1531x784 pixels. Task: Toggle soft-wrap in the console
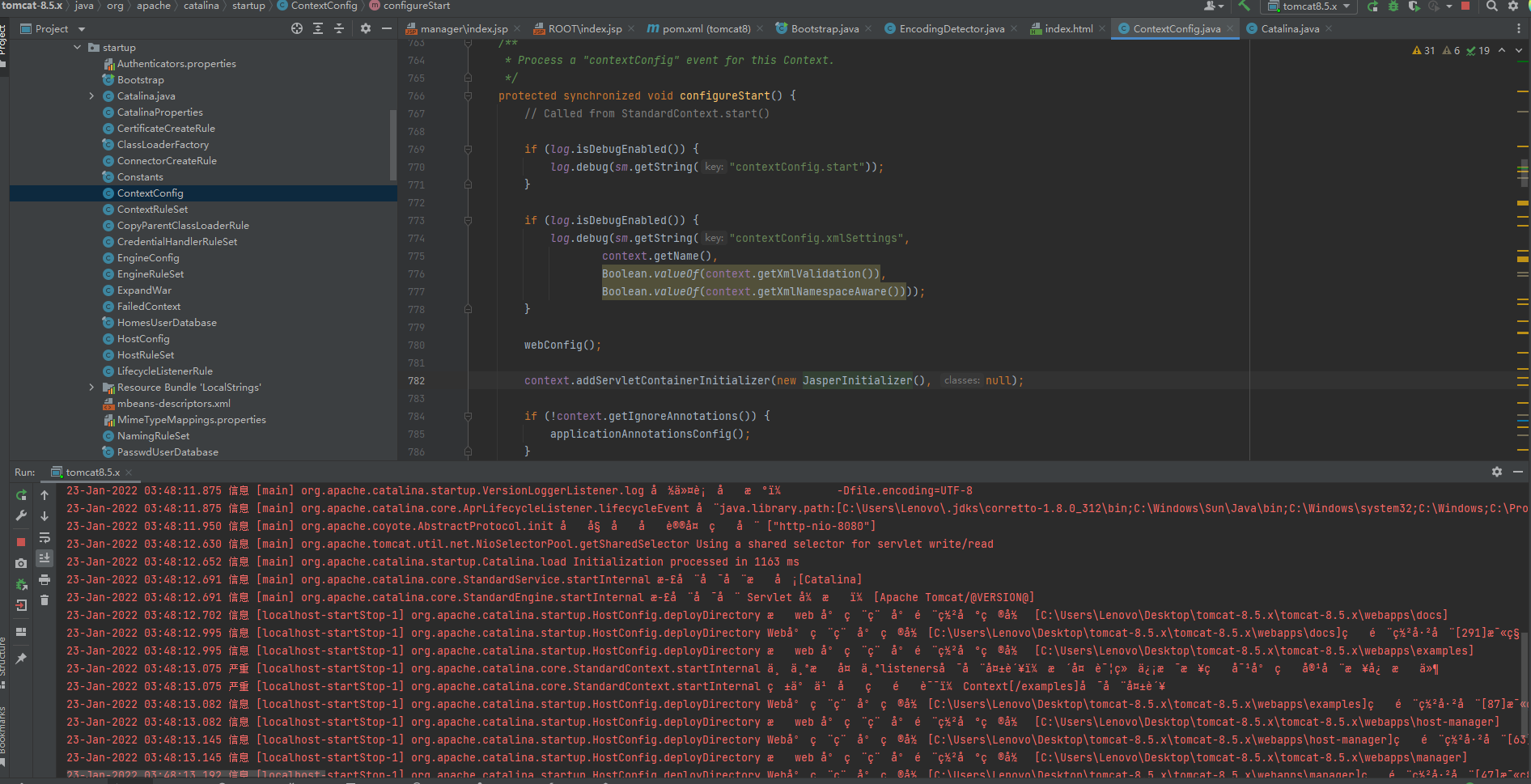click(45, 537)
